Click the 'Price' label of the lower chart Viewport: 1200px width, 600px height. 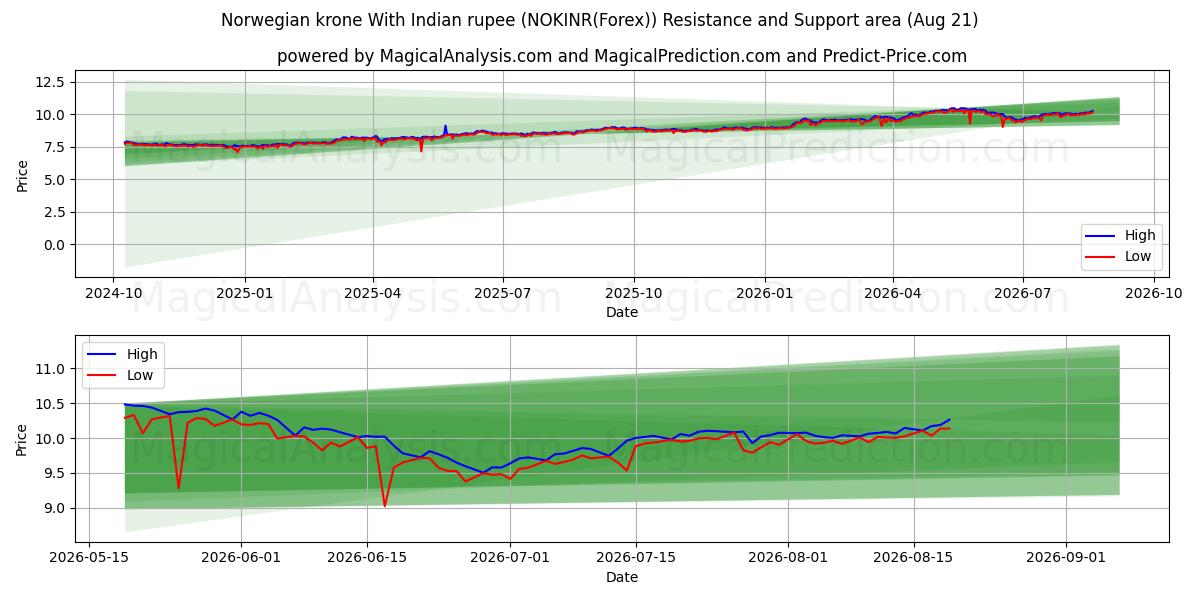(22, 439)
